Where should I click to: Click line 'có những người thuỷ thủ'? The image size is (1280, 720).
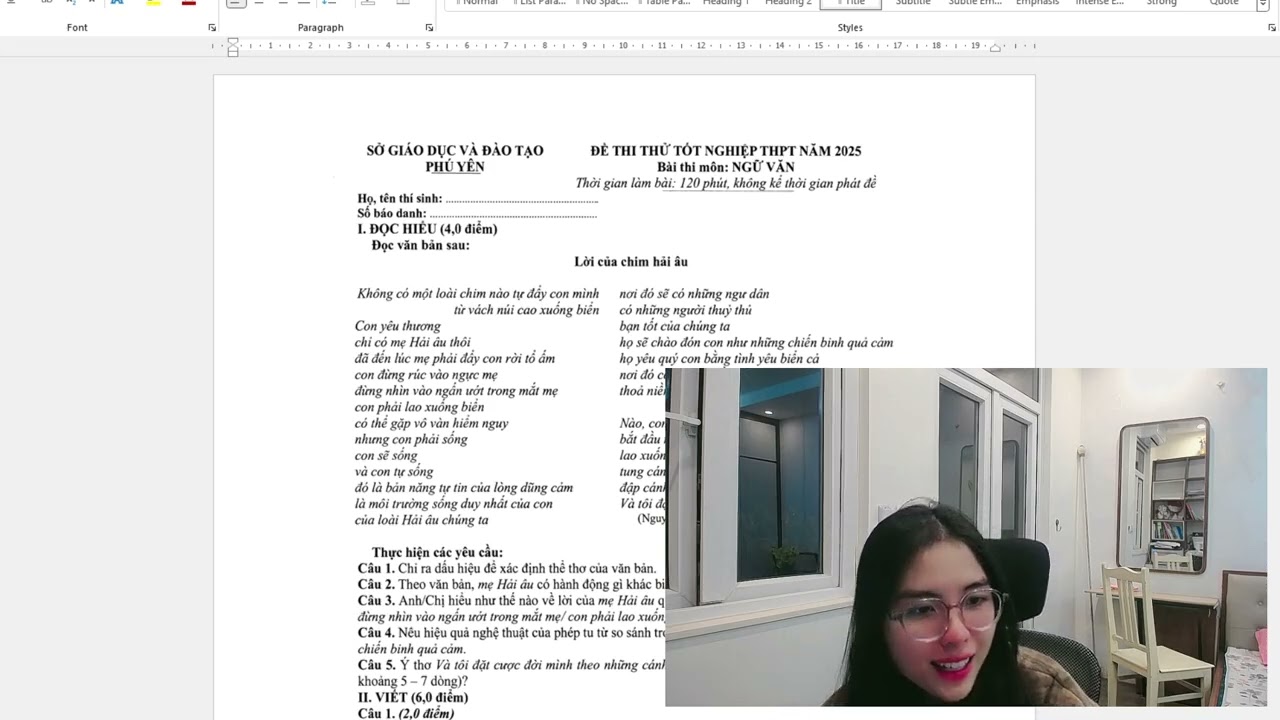(685, 310)
